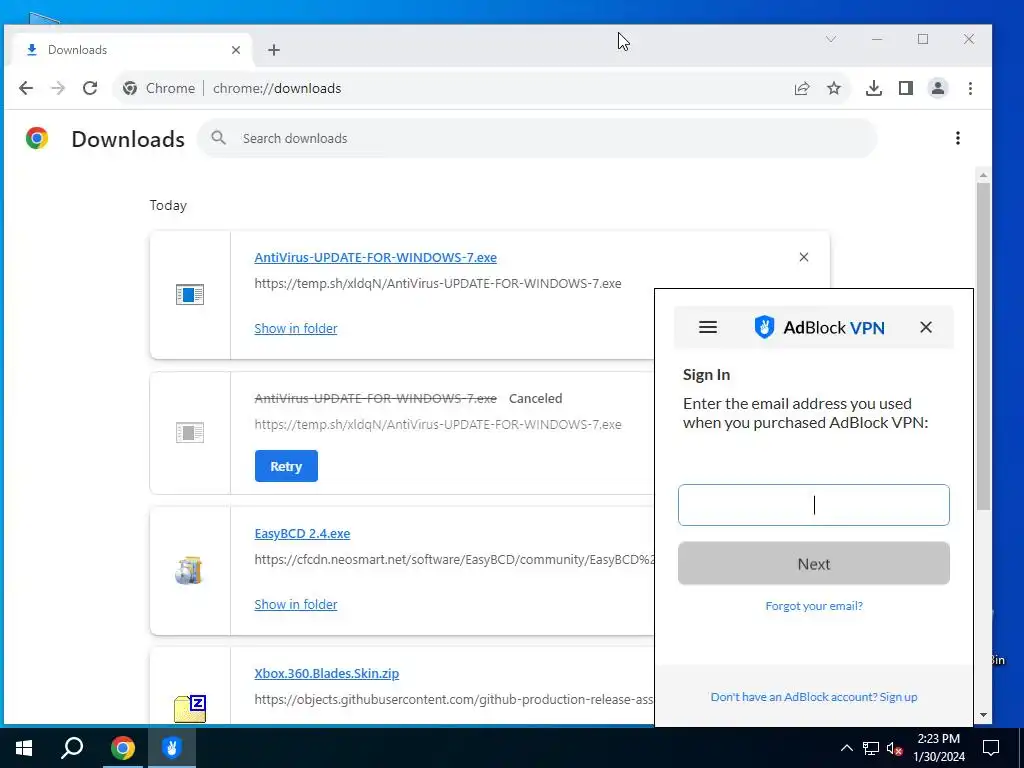Screen dimensions: 1024x768
Task: Bookmark this page with the star icon
Action: click(x=834, y=88)
